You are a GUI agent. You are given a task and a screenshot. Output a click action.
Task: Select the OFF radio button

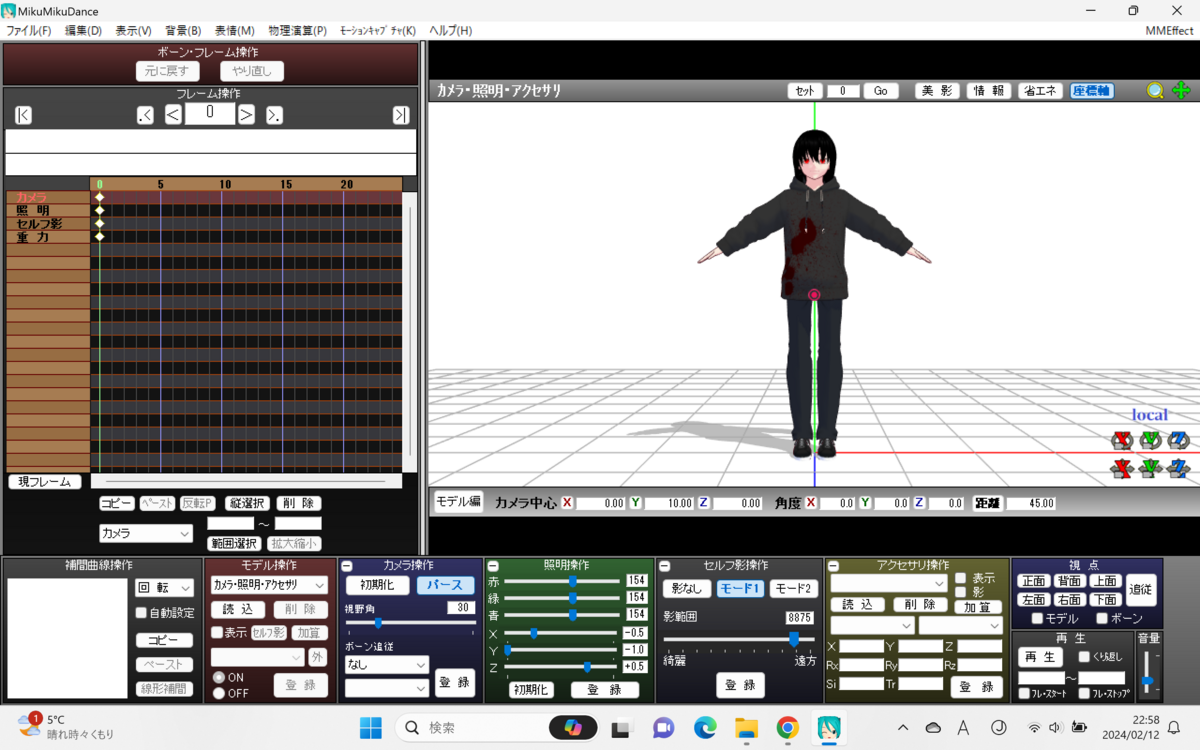coord(219,693)
